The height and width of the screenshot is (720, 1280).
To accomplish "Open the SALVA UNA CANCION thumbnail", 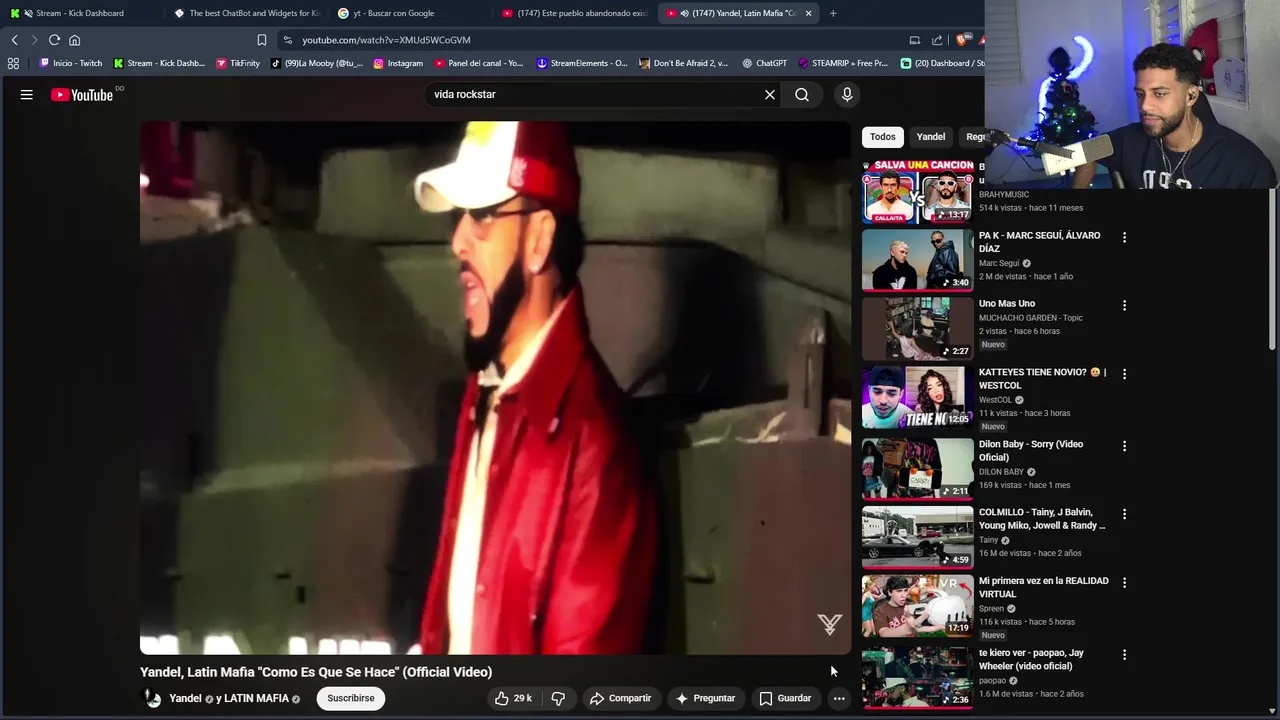I will click(917, 191).
